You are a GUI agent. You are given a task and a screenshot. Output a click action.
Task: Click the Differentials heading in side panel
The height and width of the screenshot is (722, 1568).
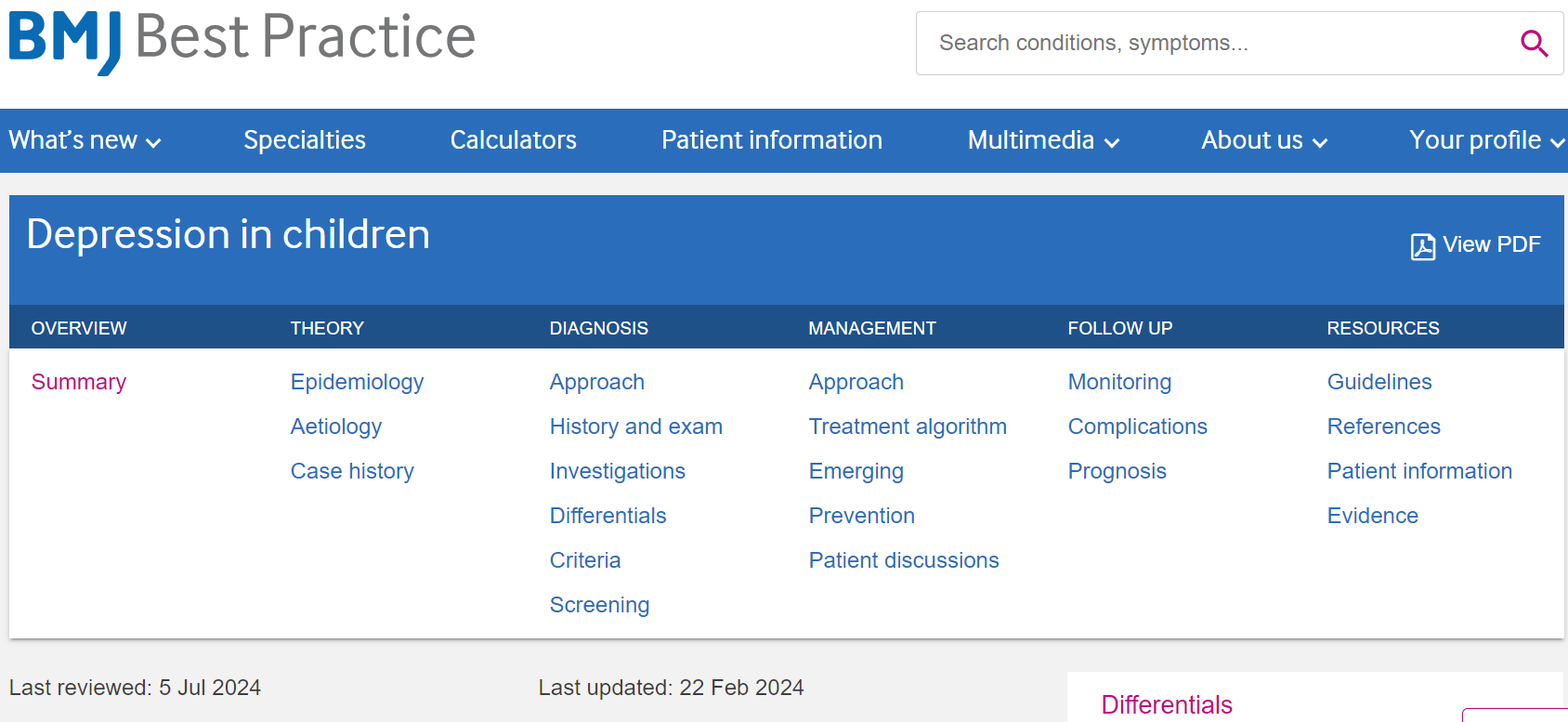click(1167, 704)
